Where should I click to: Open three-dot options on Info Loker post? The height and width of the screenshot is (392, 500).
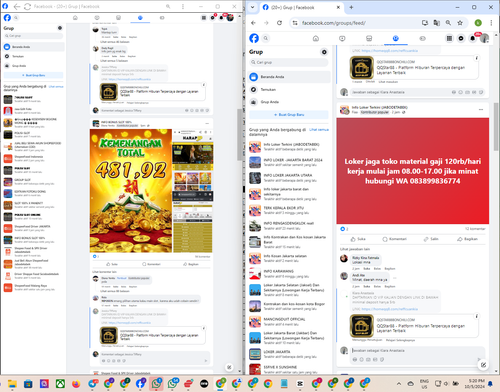(481, 109)
